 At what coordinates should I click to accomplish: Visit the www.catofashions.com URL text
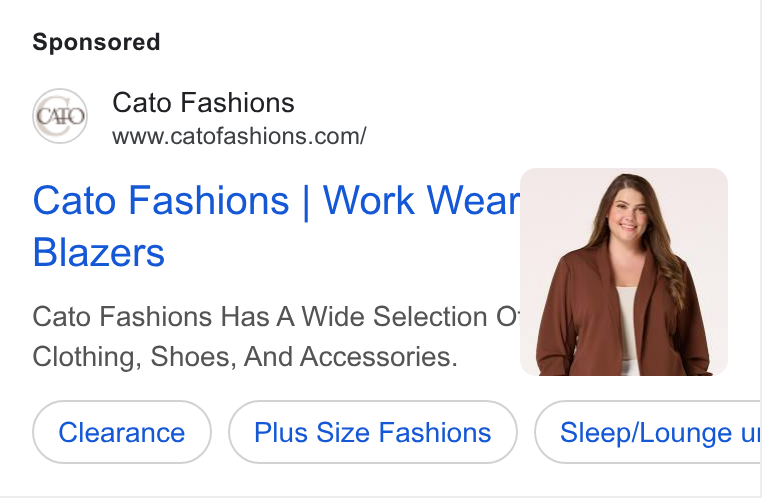[239, 137]
